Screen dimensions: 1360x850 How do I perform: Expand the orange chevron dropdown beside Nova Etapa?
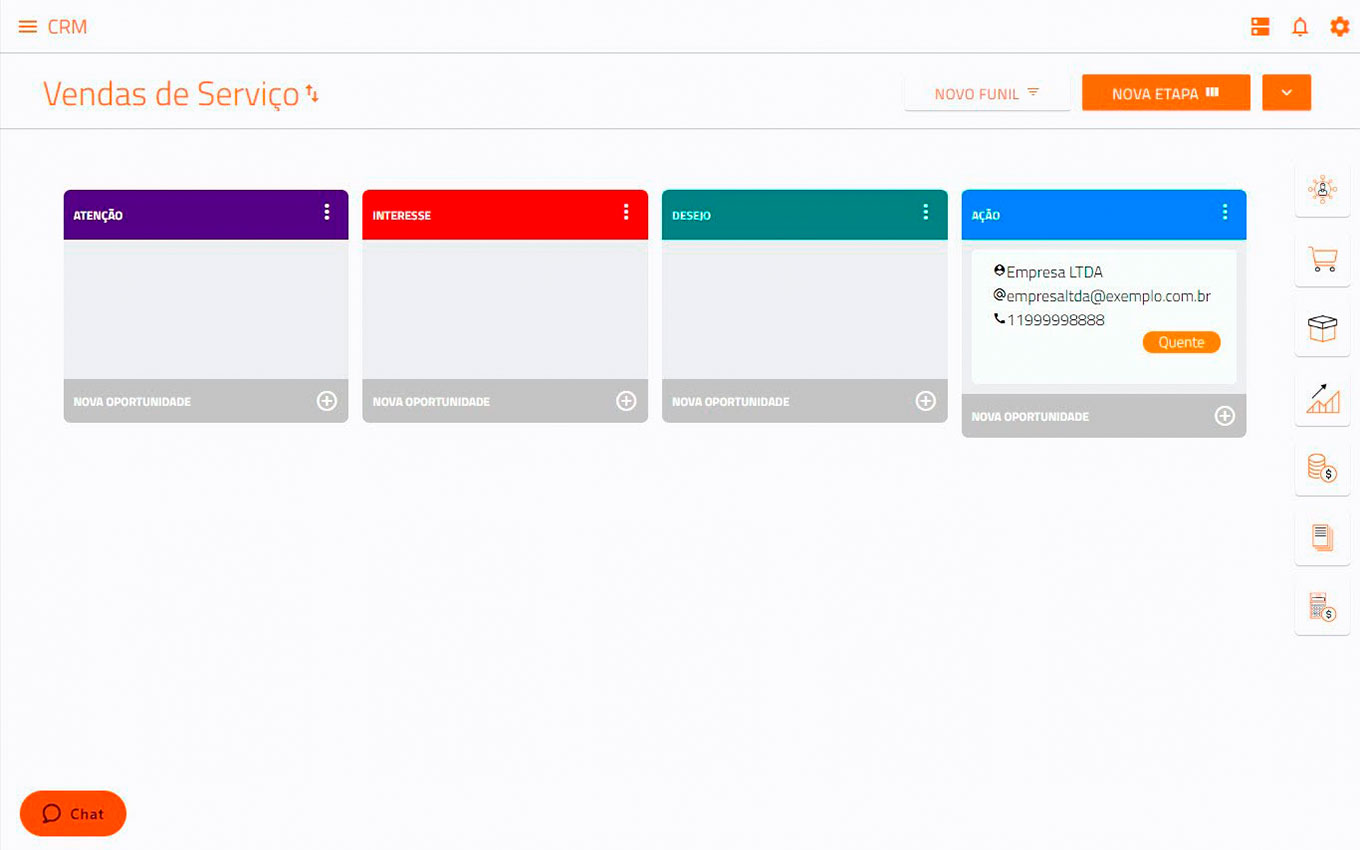1286,93
